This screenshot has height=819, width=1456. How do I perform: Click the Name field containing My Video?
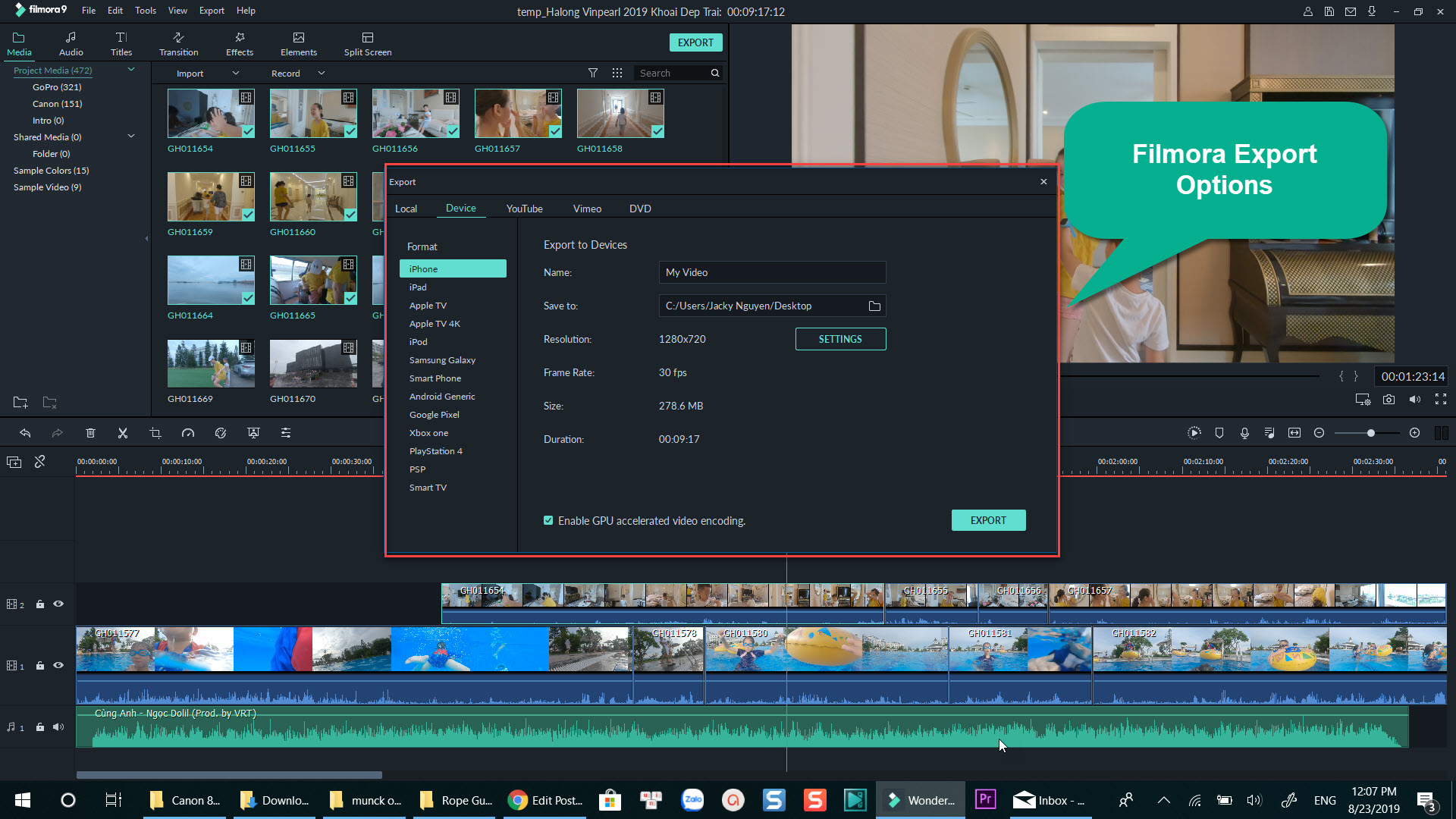(772, 272)
